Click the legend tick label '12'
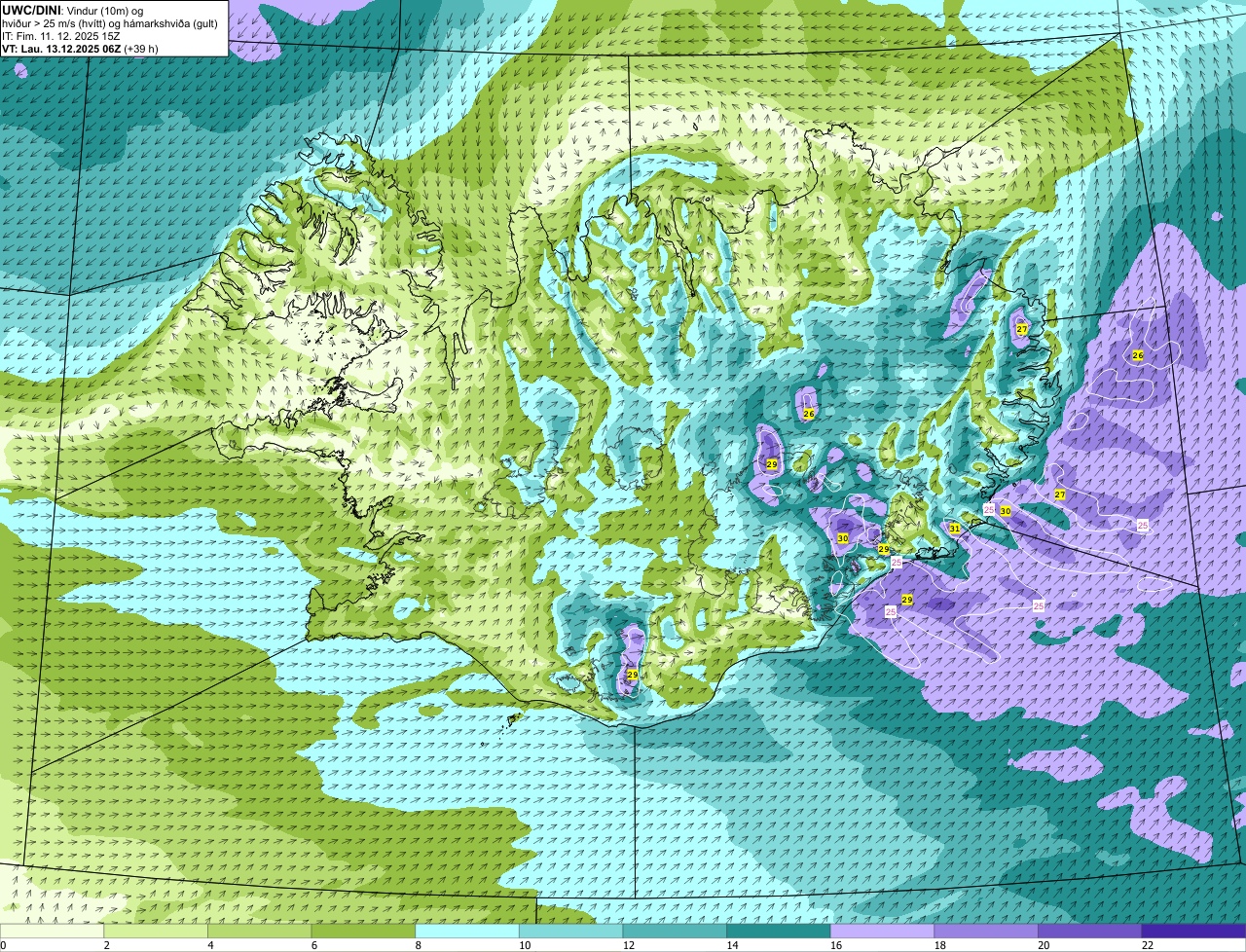 628,945
